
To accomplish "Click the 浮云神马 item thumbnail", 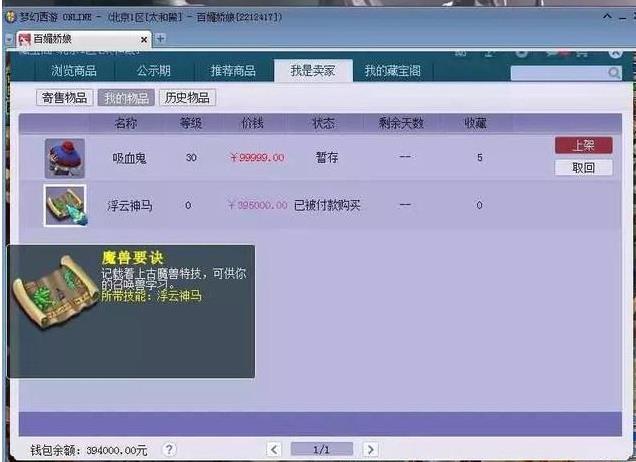I will (x=65, y=205).
